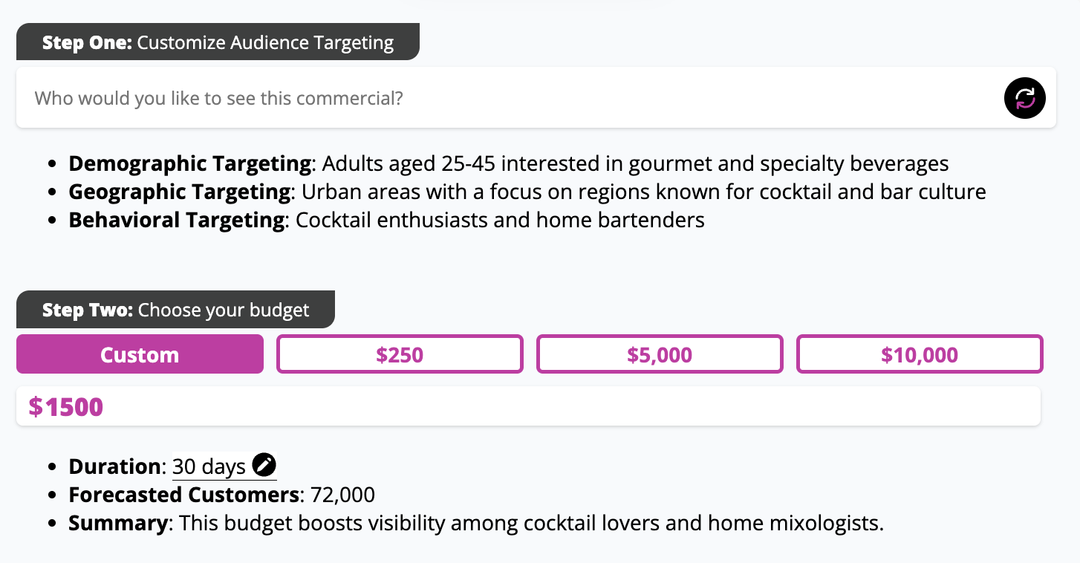Click the 'Cocktail enthusiasts and home bartenders' text
This screenshot has height=563, width=1080.
pyautogui.click(x=500, y=220)
